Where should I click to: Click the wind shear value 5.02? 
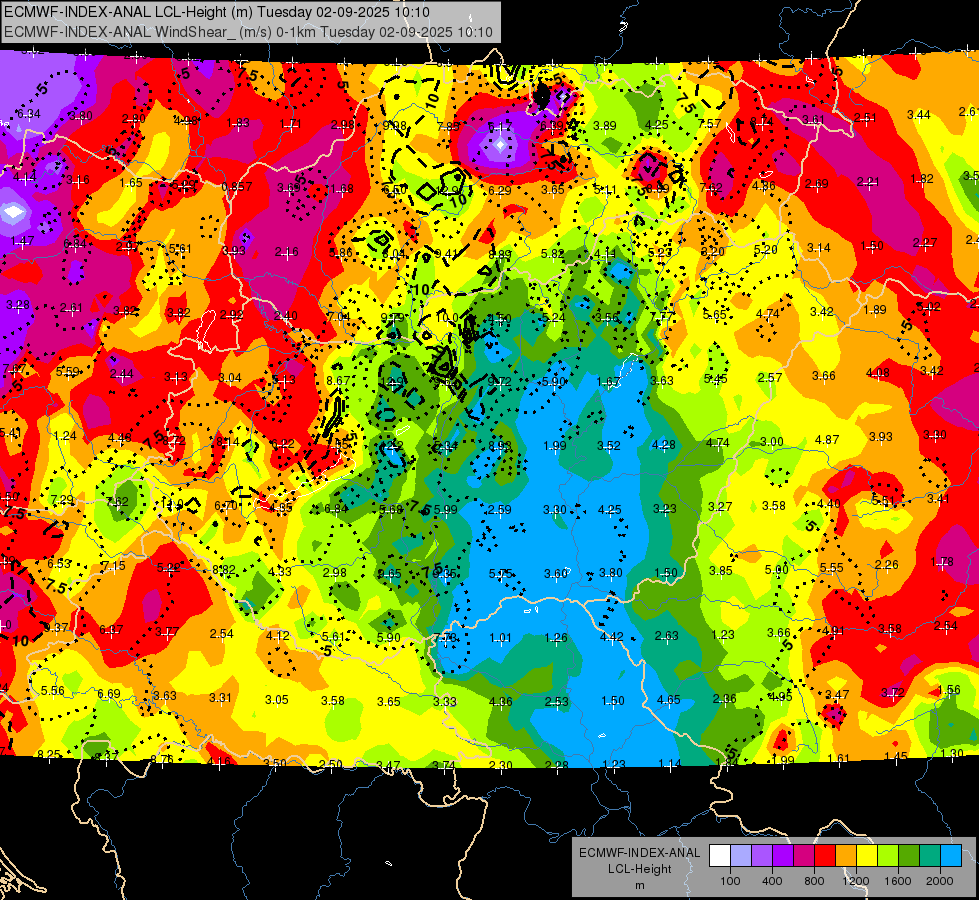tap(928, 307)
